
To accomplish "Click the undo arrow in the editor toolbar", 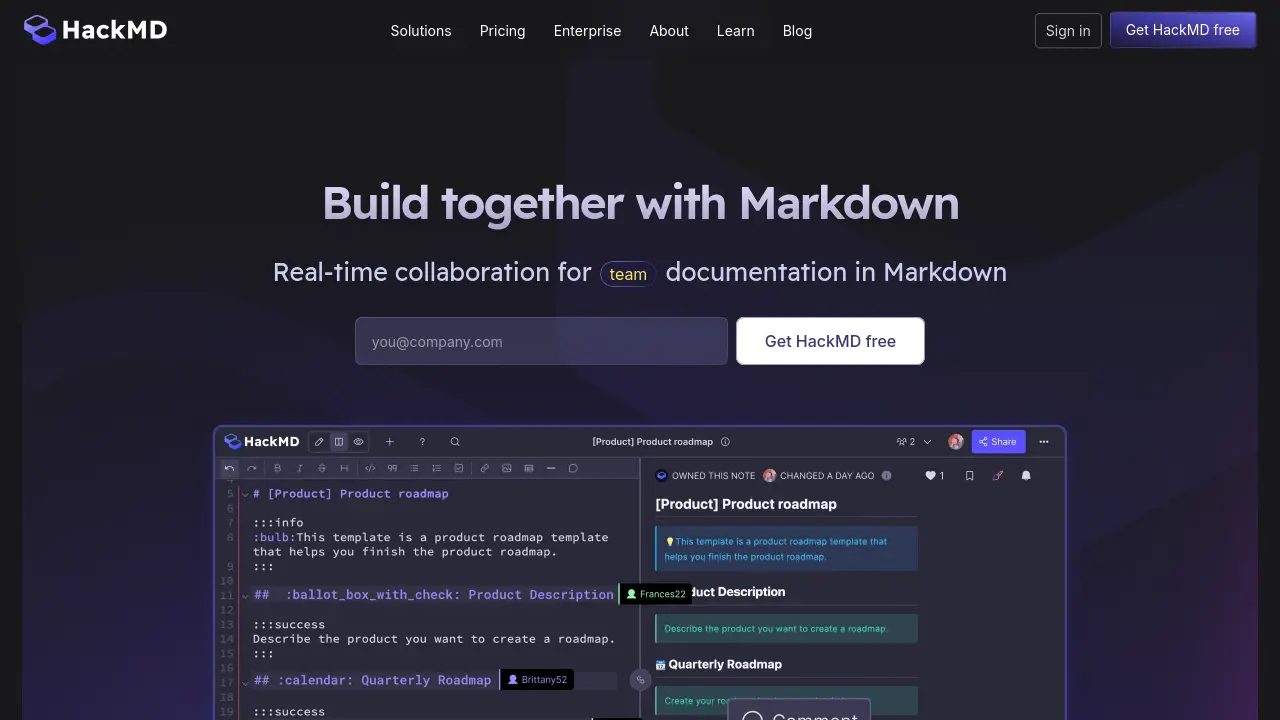I will [229, 468].
